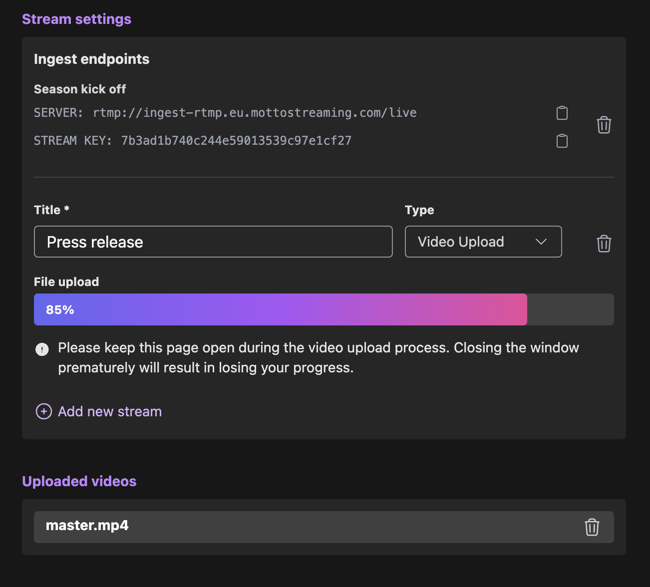
Task: Click the plus circle icon for new stream
Action: [44, 412]
